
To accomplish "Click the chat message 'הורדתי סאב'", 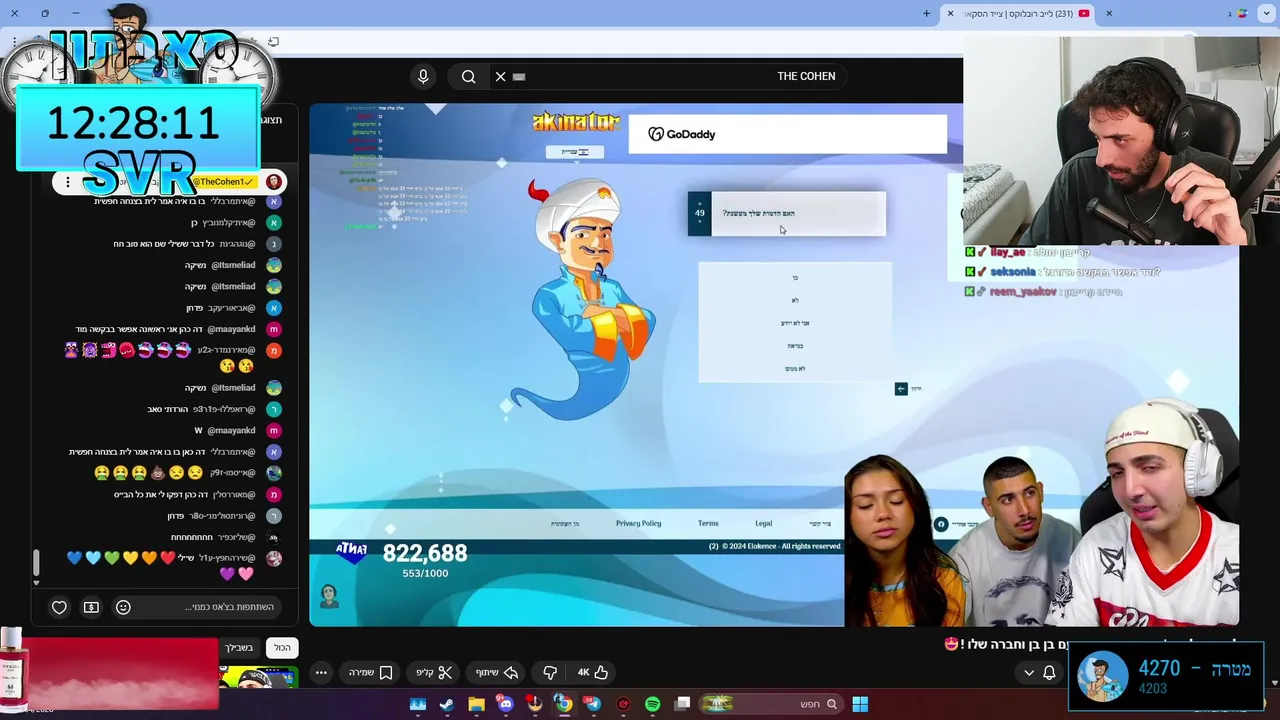I will click(168, 409).
